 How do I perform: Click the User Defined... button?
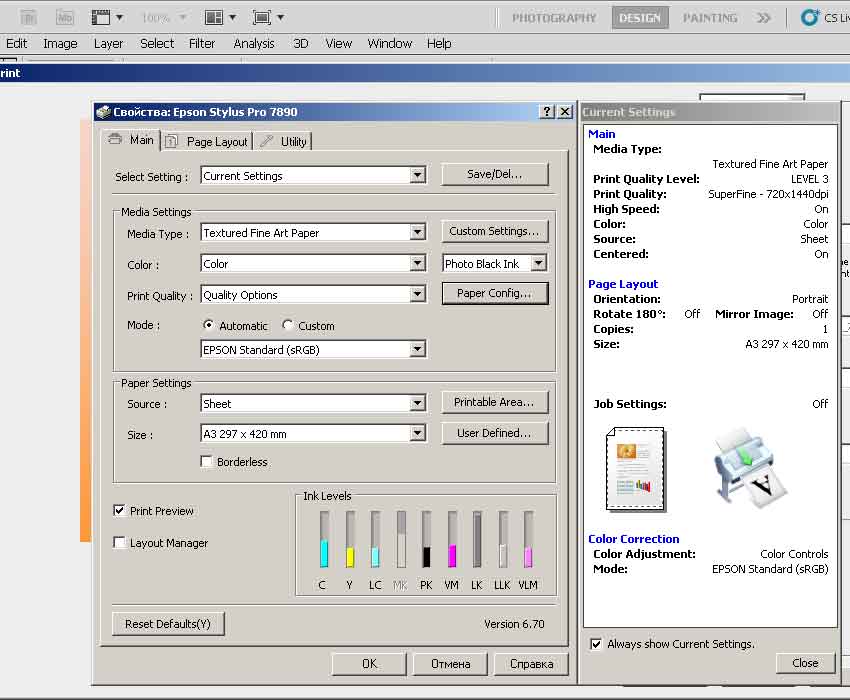coord(494,433)
